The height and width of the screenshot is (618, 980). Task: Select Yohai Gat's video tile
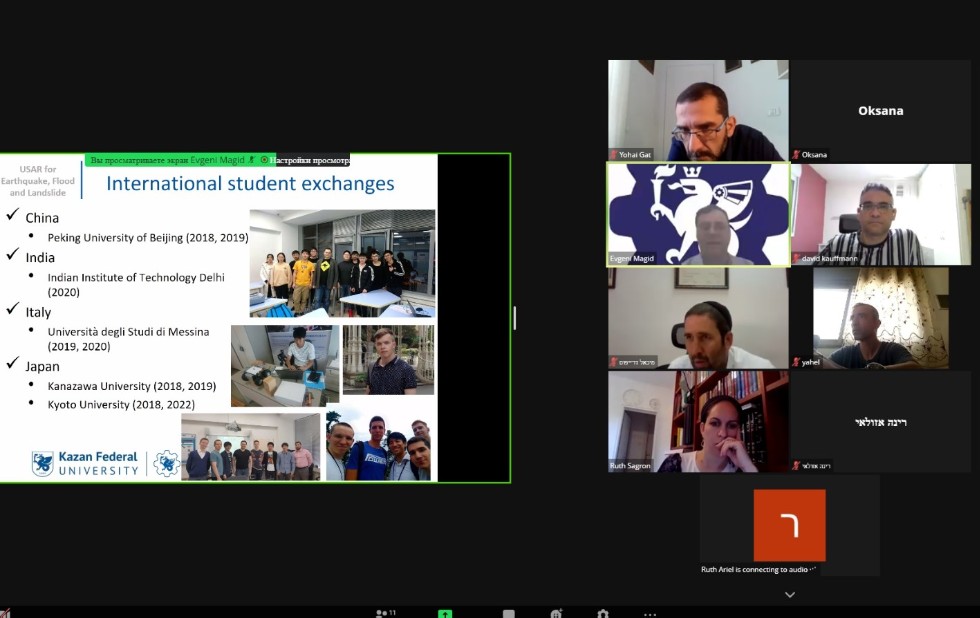point(698,108)
